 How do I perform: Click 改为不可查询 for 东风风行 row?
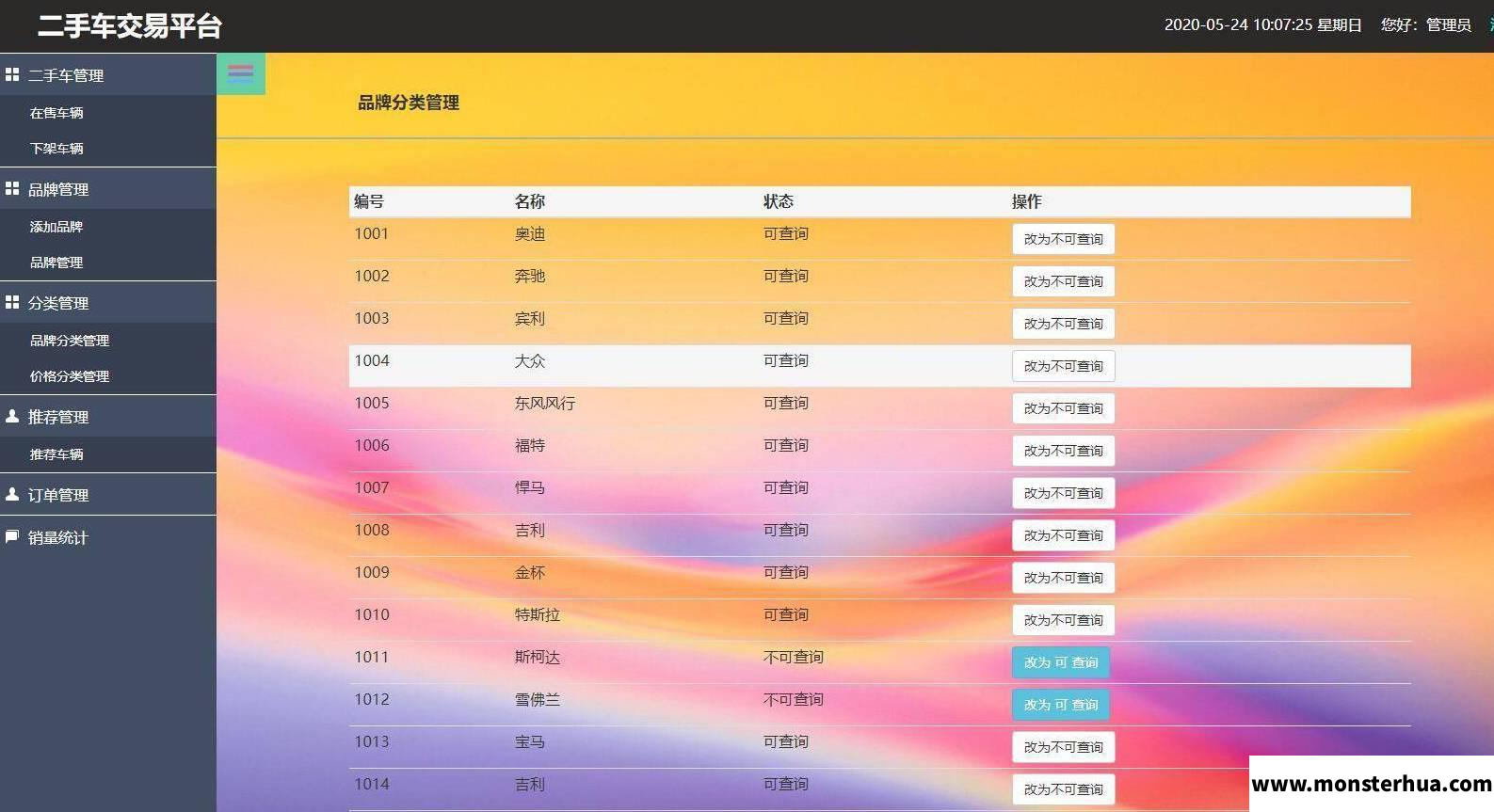click(x=1064, y=408)
